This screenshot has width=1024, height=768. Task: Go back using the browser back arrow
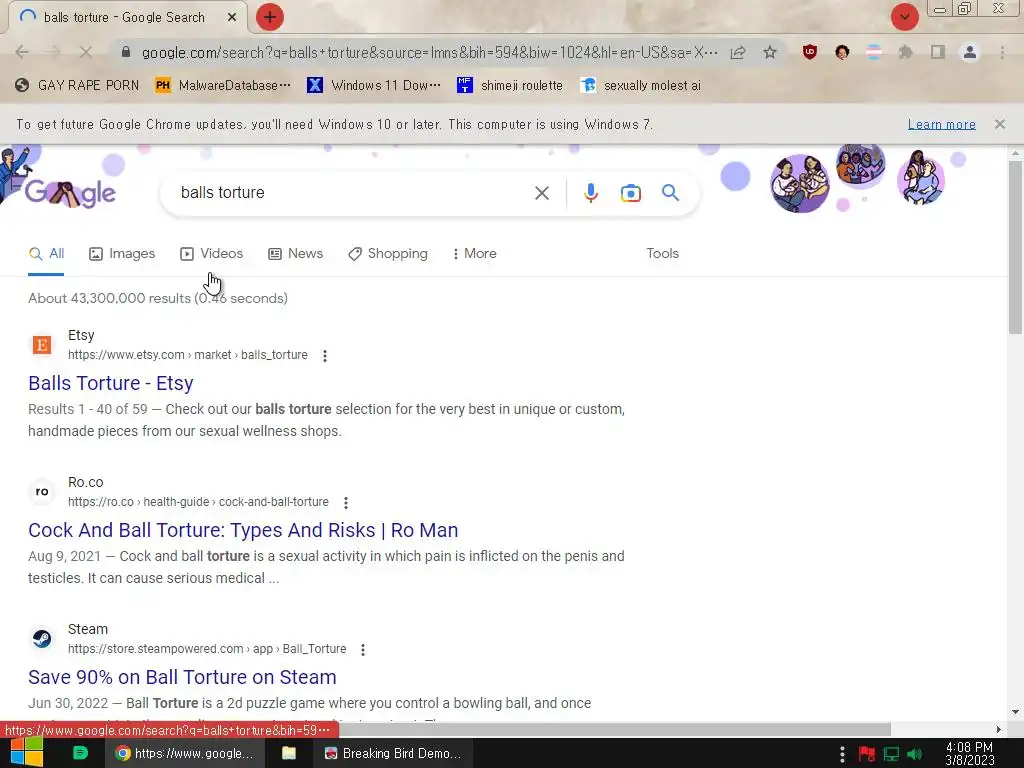[x=22, y=52]
